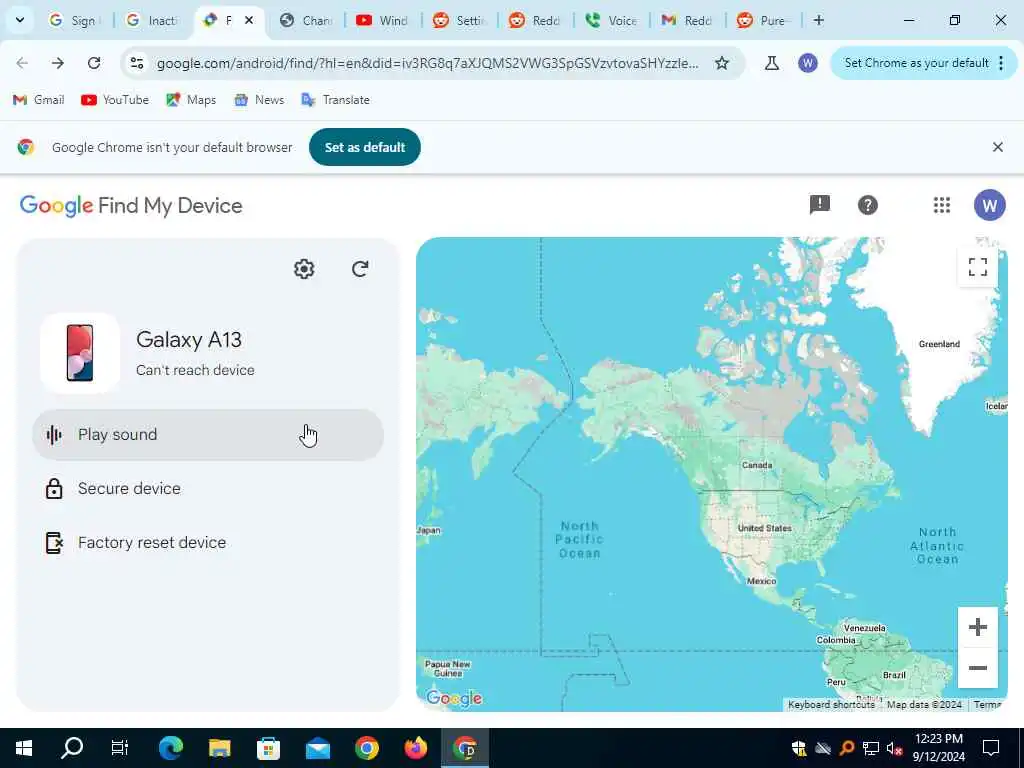Open File Explorer from taskbar
Image resolution: width=1024 pixels, height=768 pixels.
[x=219, y=748]
